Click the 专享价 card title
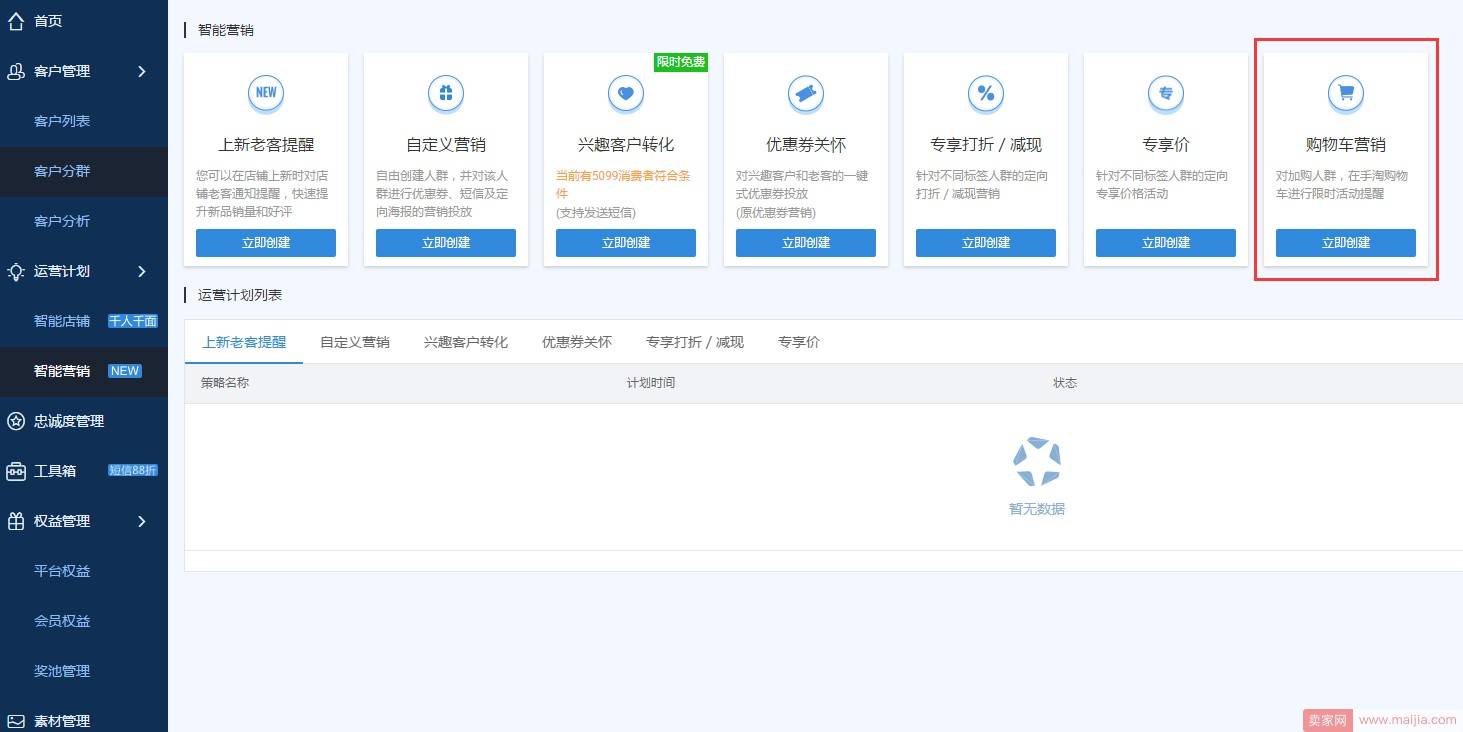Viewport: 1463px width, 732px height. pos(1166,145)
